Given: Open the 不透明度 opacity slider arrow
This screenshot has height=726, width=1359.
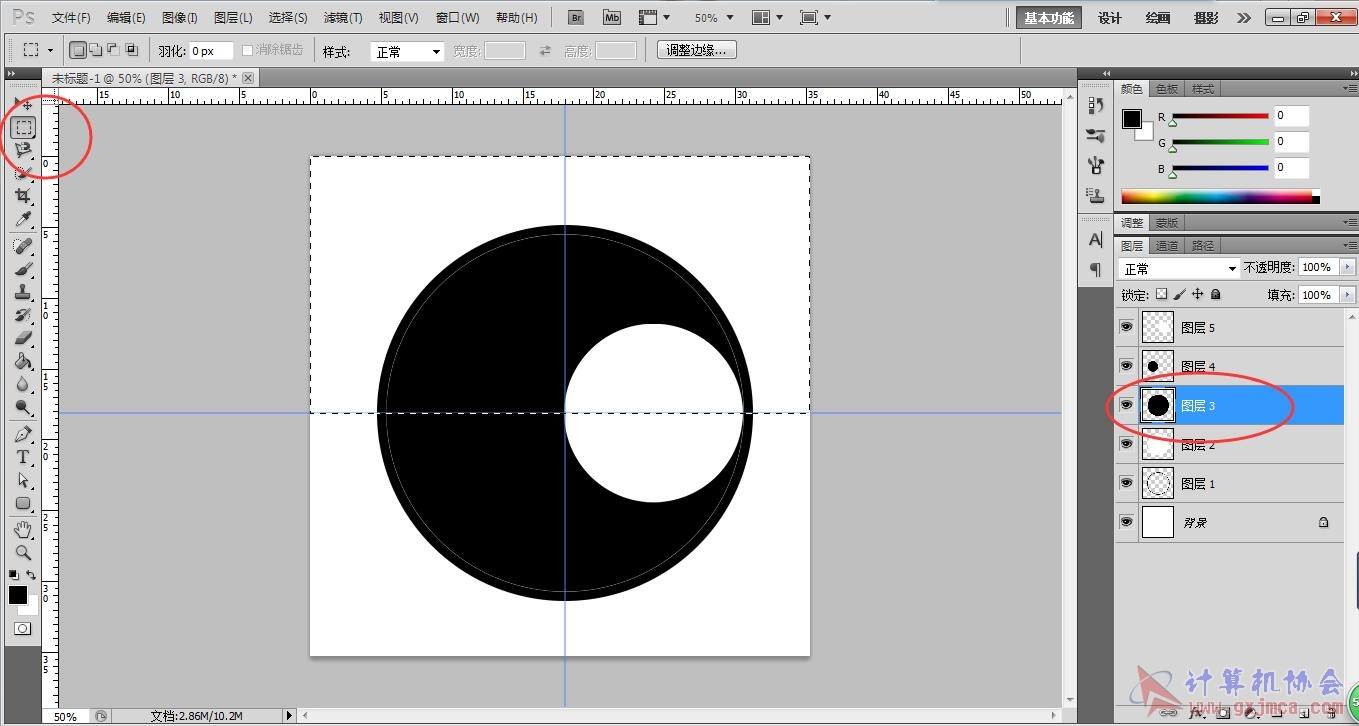Looking at the screenshot, I should pos(1348,268).
